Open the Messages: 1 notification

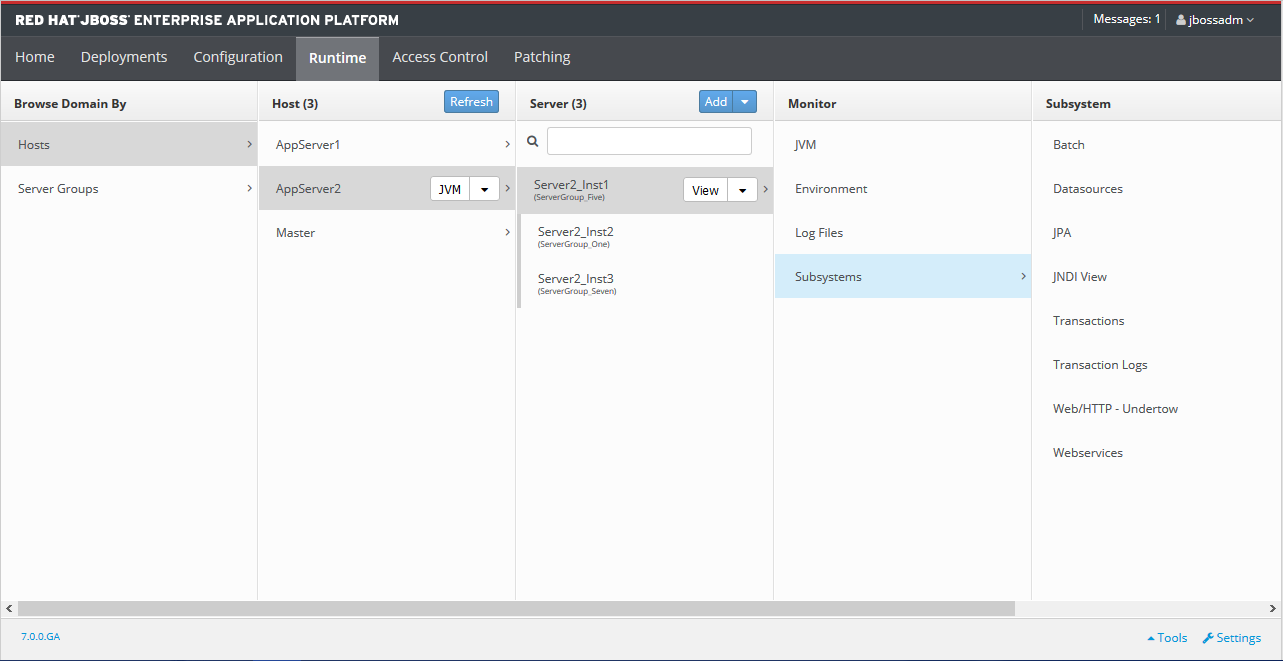pyautogui.click(x=1127, y=19)
